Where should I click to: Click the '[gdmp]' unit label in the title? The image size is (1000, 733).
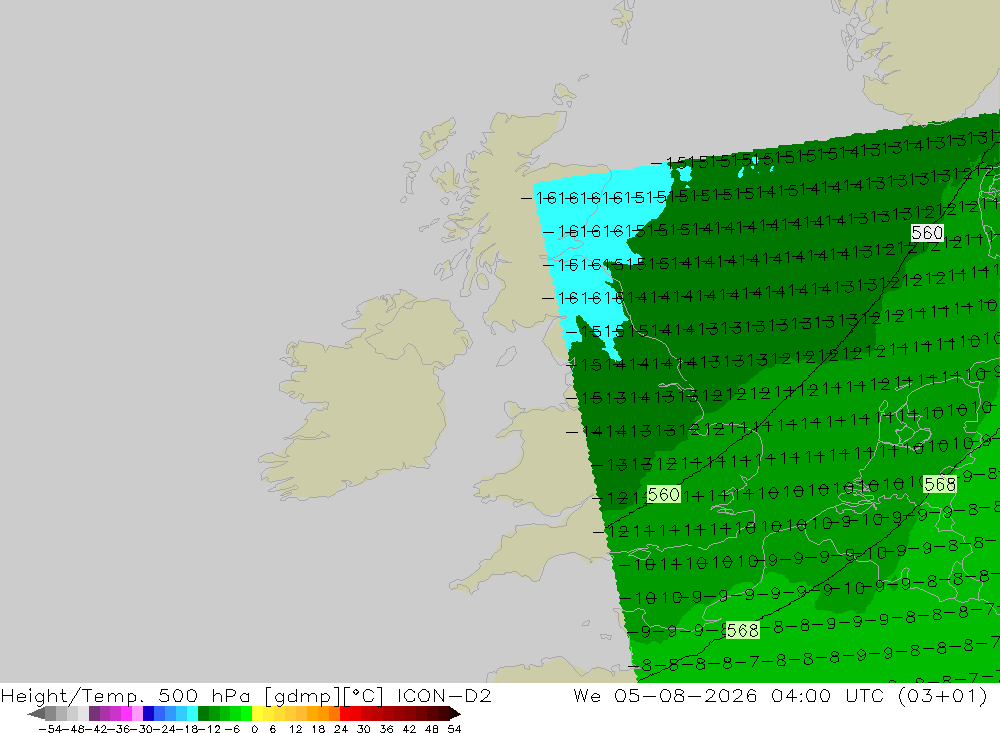(x=303, y=695)
